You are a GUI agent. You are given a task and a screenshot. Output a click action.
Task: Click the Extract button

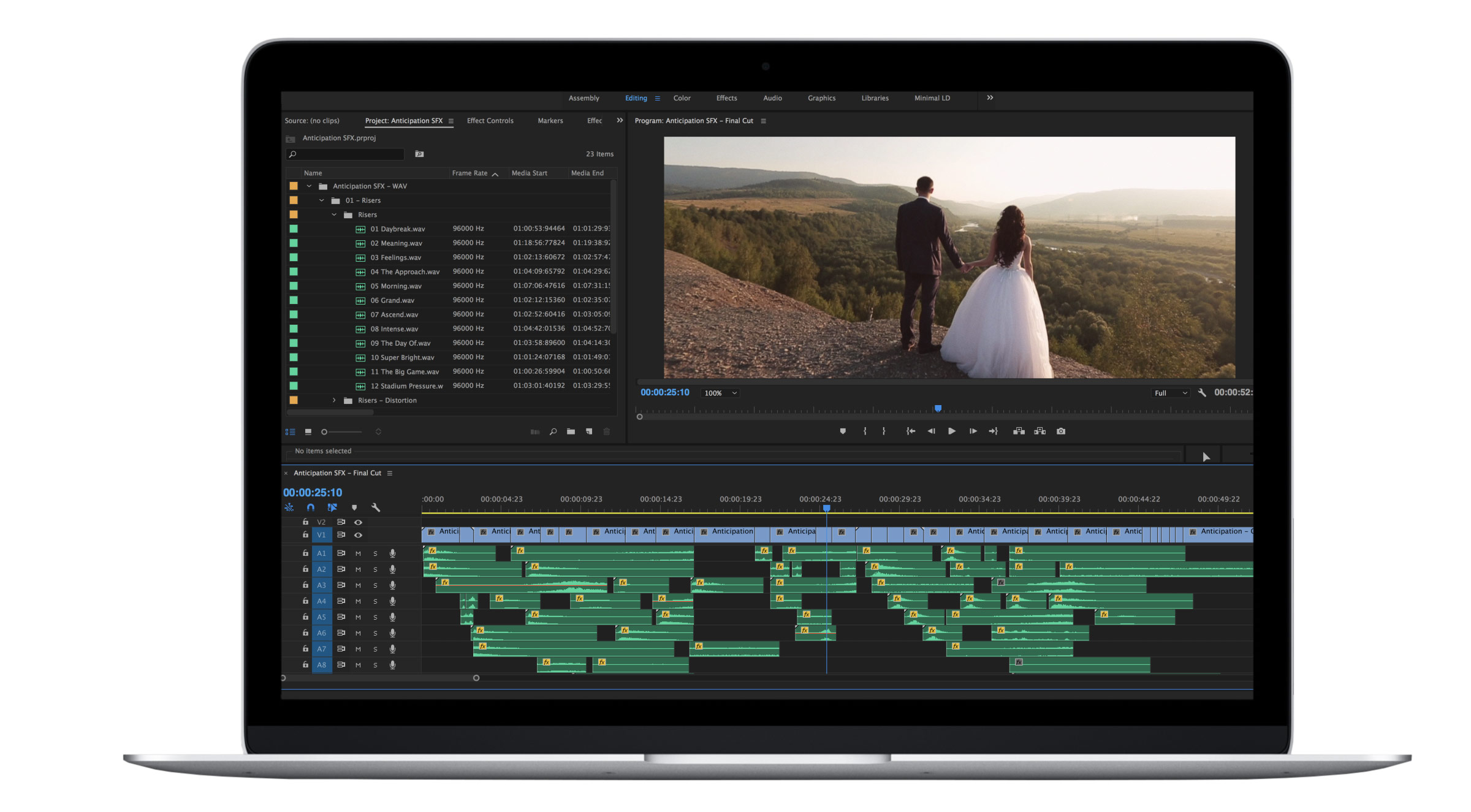click(1040, 431)
